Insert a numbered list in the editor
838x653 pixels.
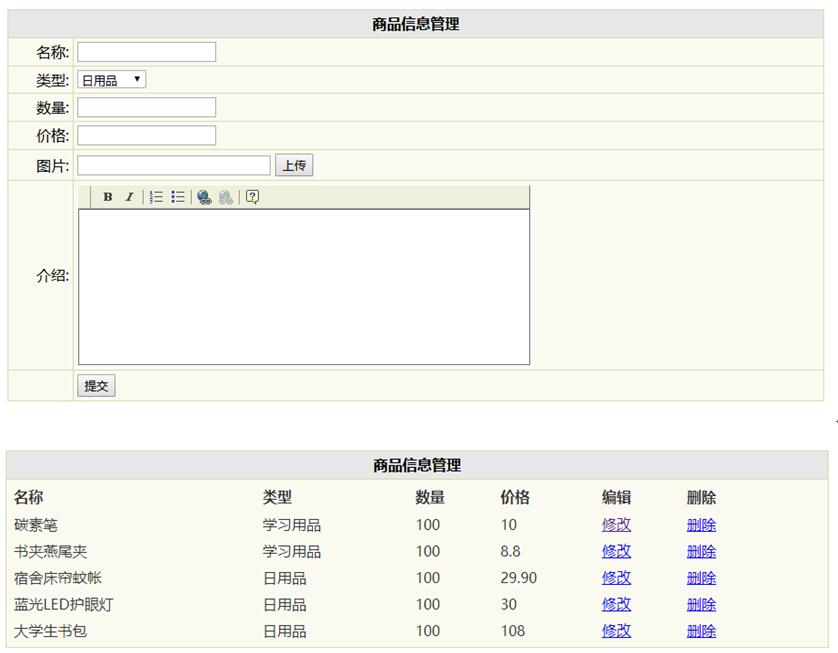pyautogui.click(x=156, y=197)
